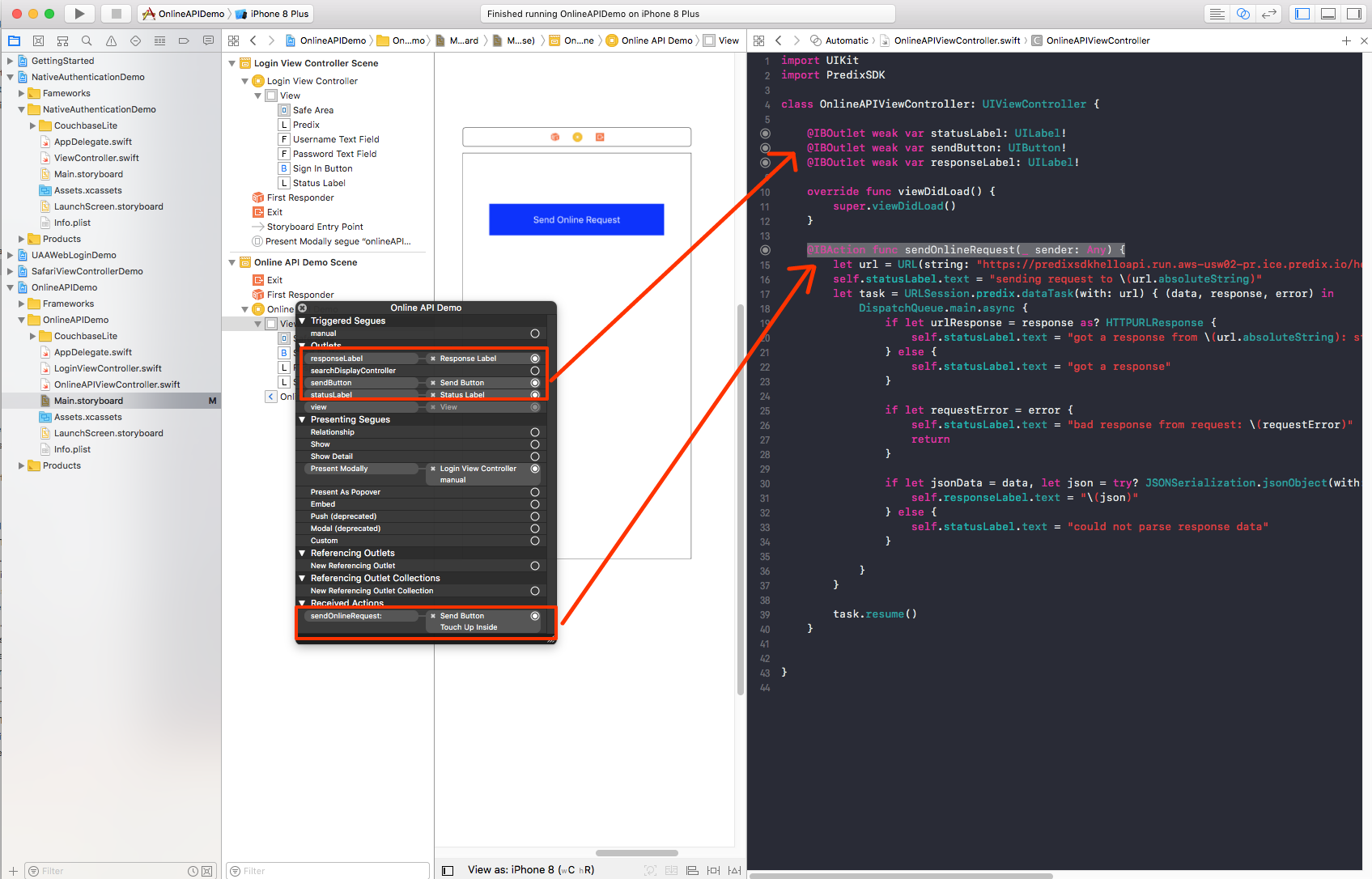Collapse the Login View Controller Scene
The width and height of the screenshot is (1372, 879).
tap(232, 63)
